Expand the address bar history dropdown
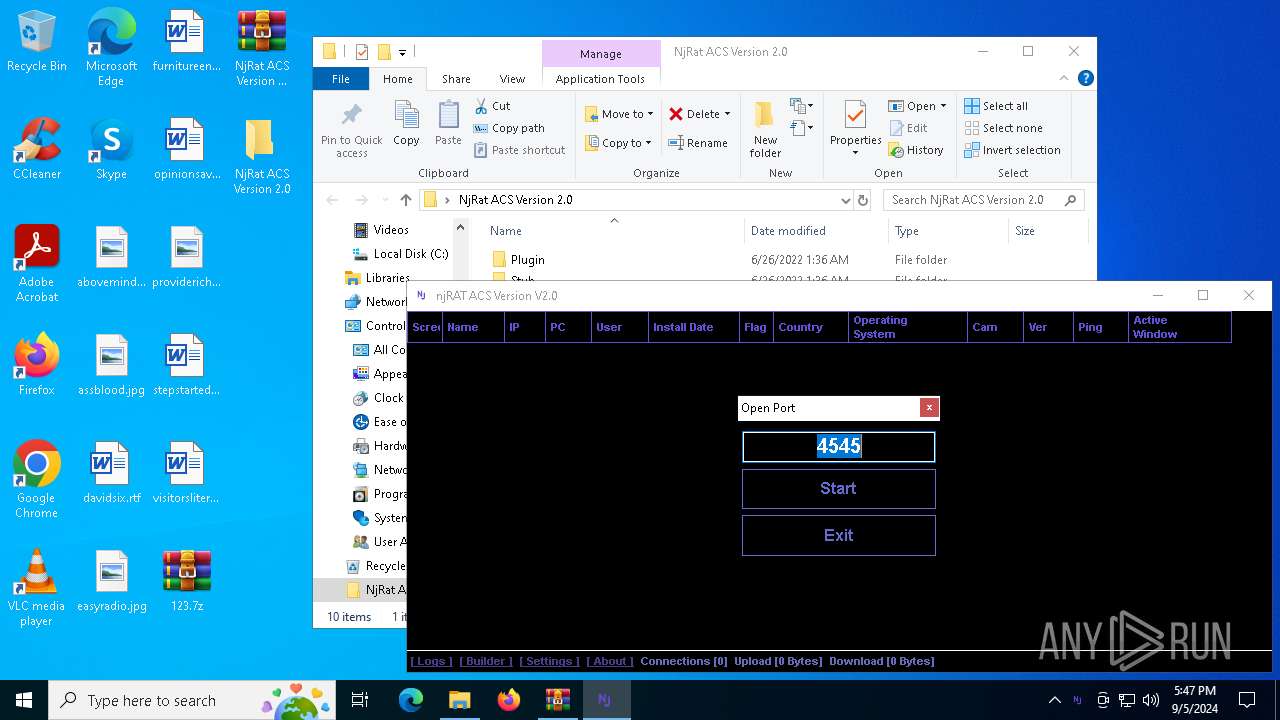 click(x=846, y=200)
